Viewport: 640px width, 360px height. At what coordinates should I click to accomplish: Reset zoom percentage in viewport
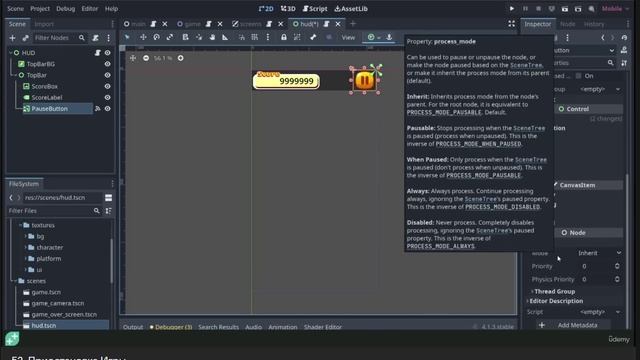point(163,58)
